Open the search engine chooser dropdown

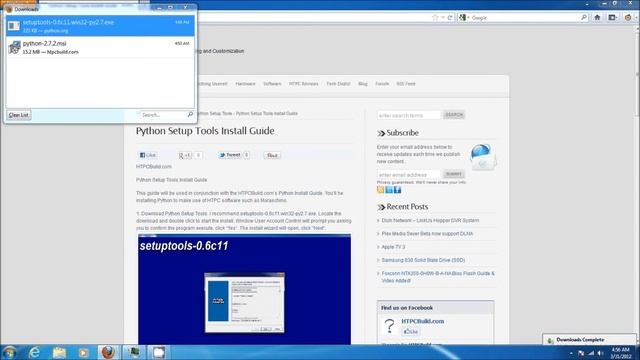(463, 18)
